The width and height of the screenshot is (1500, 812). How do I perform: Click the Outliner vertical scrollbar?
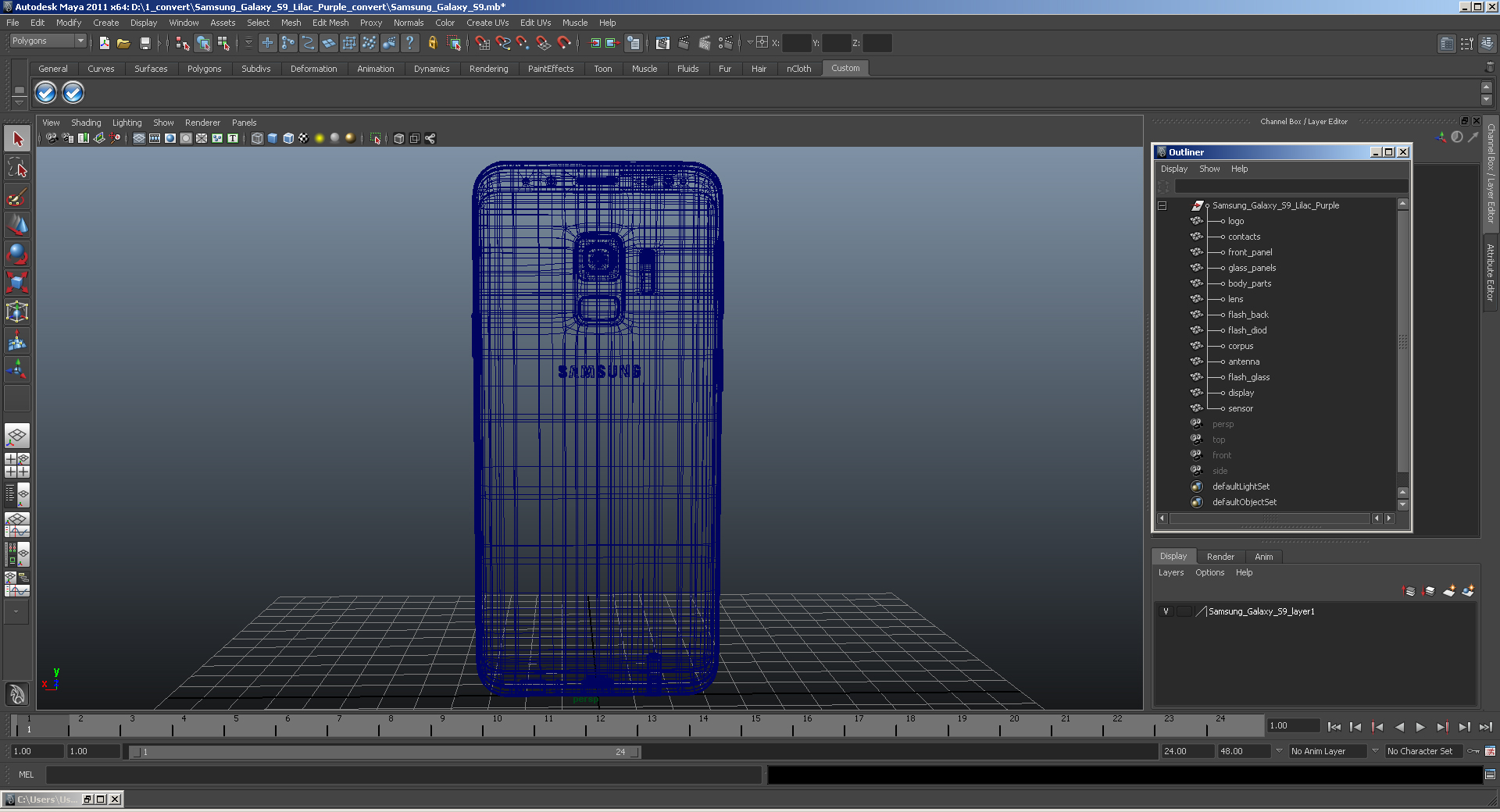point(1402,341)
